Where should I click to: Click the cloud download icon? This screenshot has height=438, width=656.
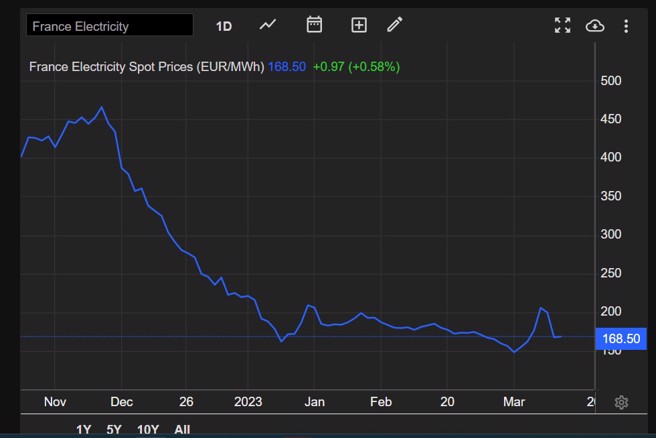tap(595, 26)
